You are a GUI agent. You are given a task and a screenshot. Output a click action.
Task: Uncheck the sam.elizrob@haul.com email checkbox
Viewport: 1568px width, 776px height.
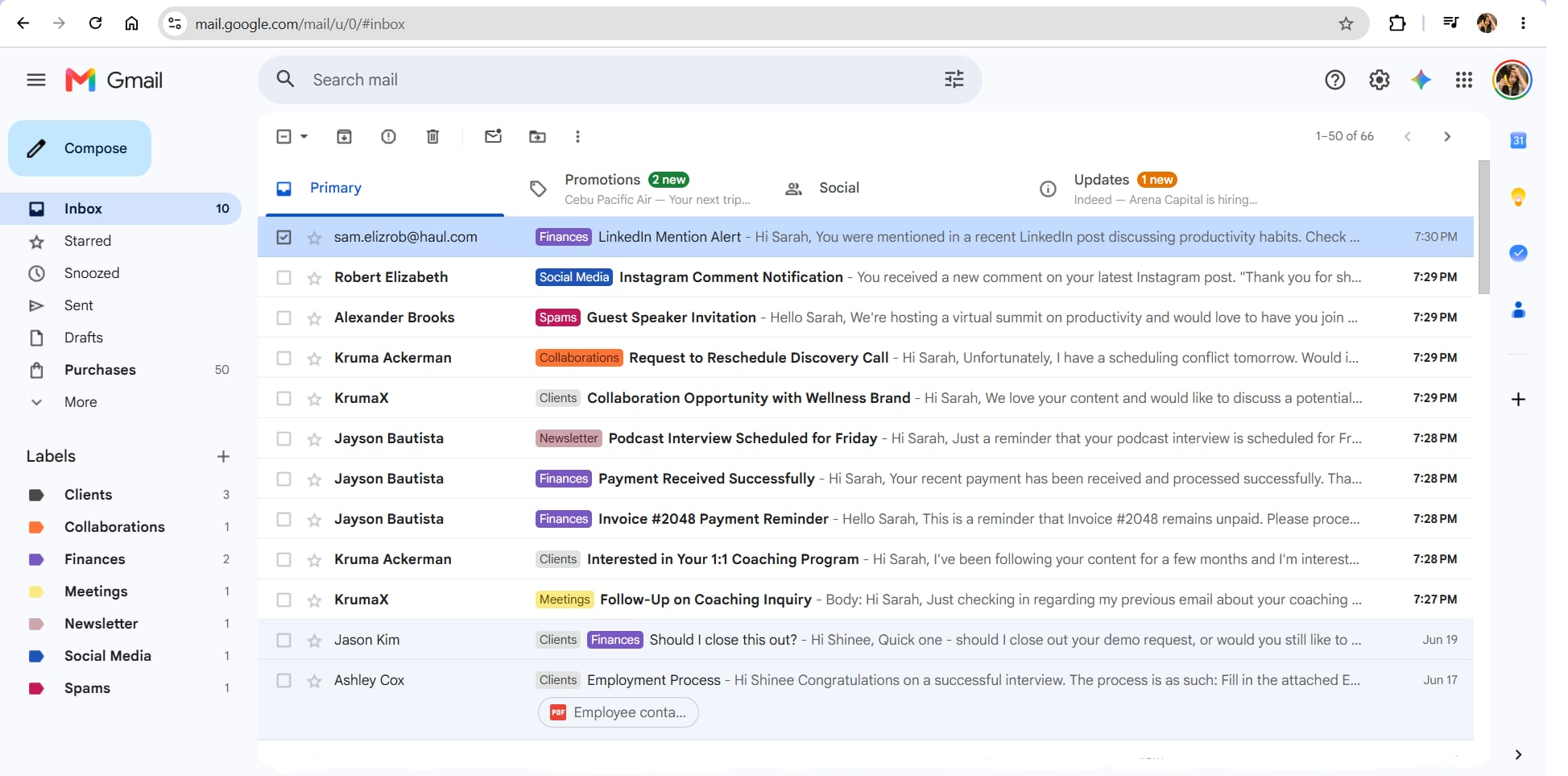283,237
